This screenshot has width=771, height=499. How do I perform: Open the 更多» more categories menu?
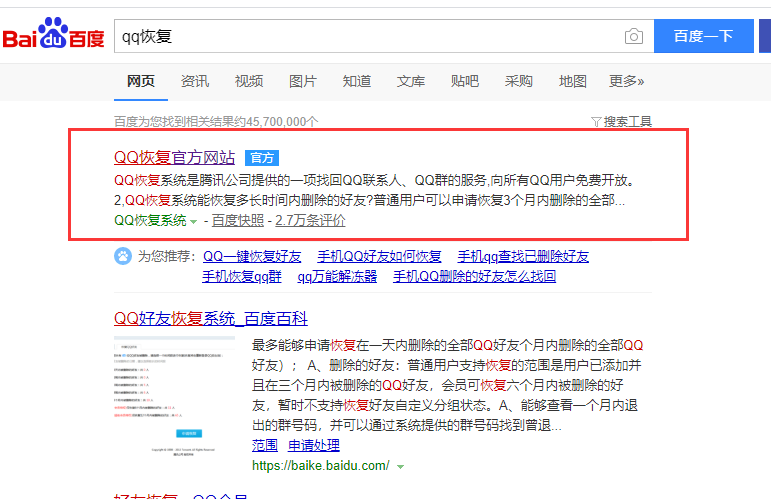[x=626, y=81]
